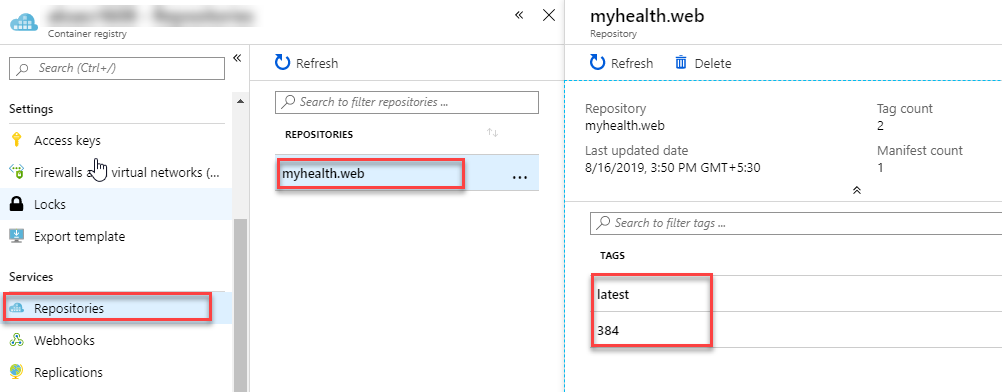Click the REPOSITORIES column header
This screenshot has height=392, width=1002.
pos(319,134)
